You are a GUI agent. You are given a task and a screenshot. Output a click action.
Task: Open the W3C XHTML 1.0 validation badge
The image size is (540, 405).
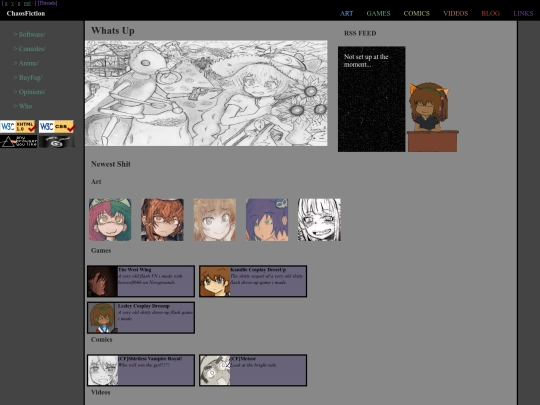tap(18, 127)
